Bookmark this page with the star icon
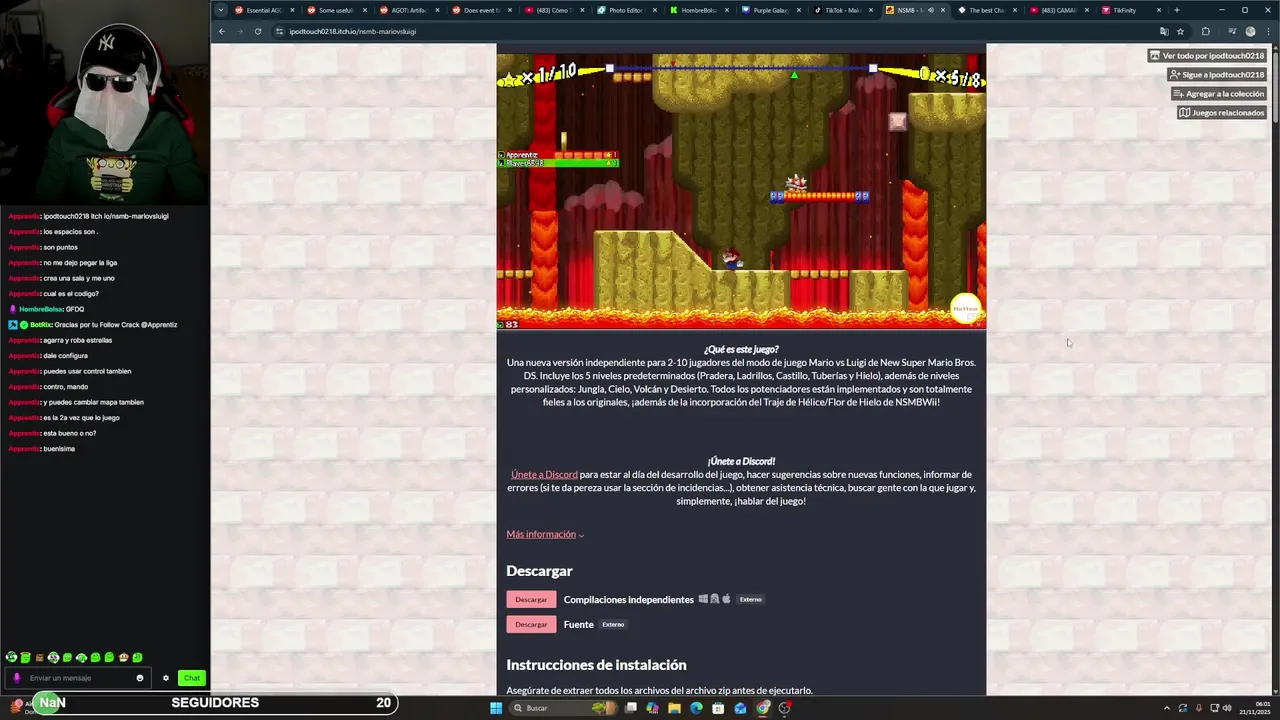Image resolution: width=1280 pixels, height=720 pixels. 1180,31
